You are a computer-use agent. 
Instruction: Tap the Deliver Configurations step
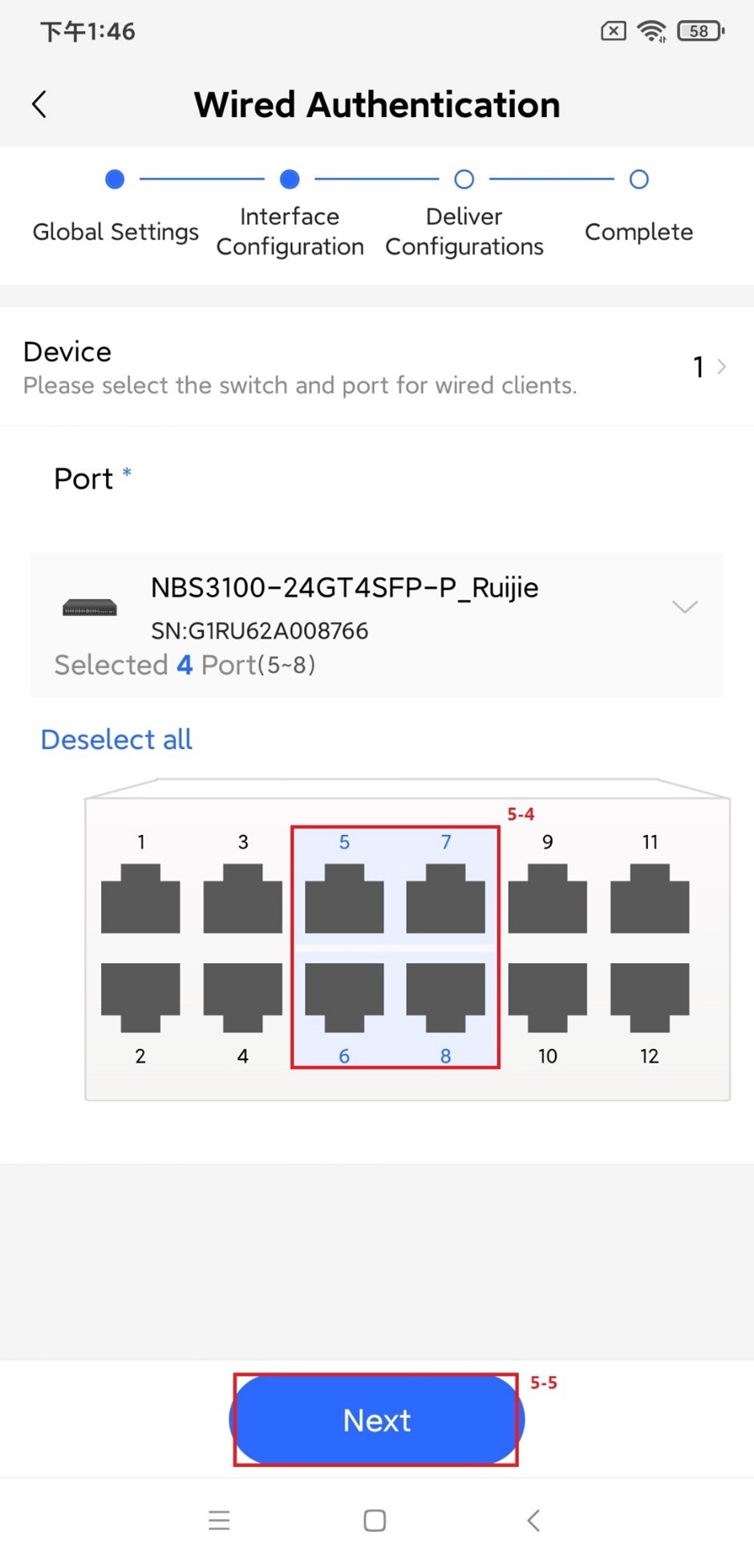pos(464,180)
